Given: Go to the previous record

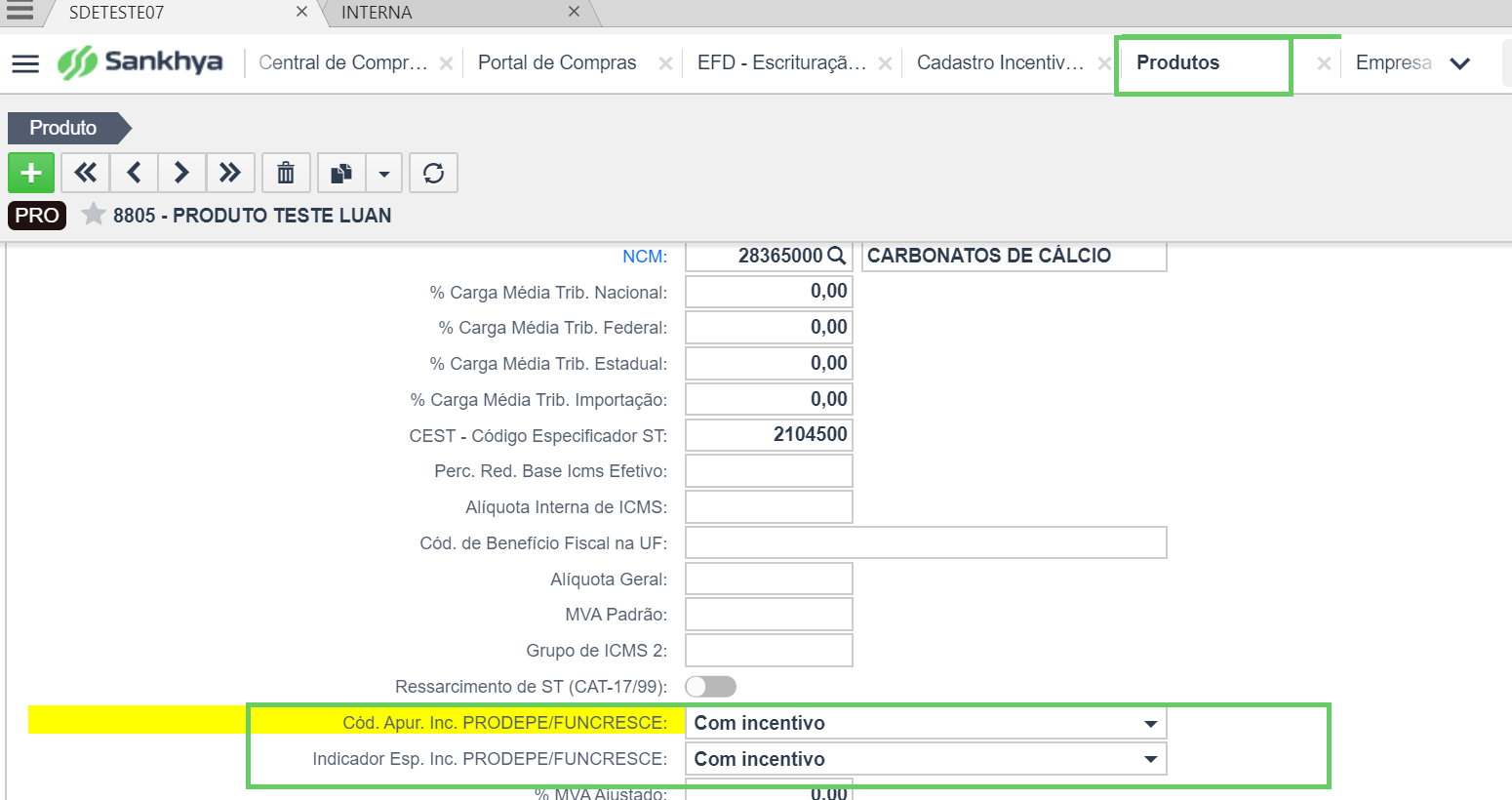Looking at the screenshot, I should (134, 173).
